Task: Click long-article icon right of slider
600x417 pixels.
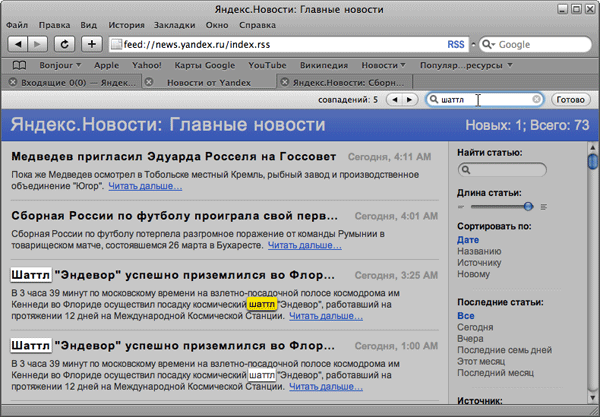Action: click(543, 207)
